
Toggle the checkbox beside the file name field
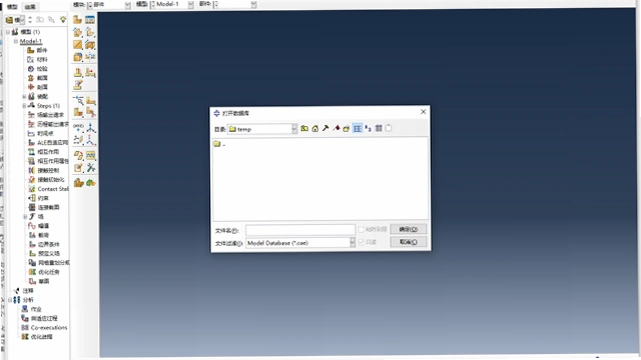(361, 230)
